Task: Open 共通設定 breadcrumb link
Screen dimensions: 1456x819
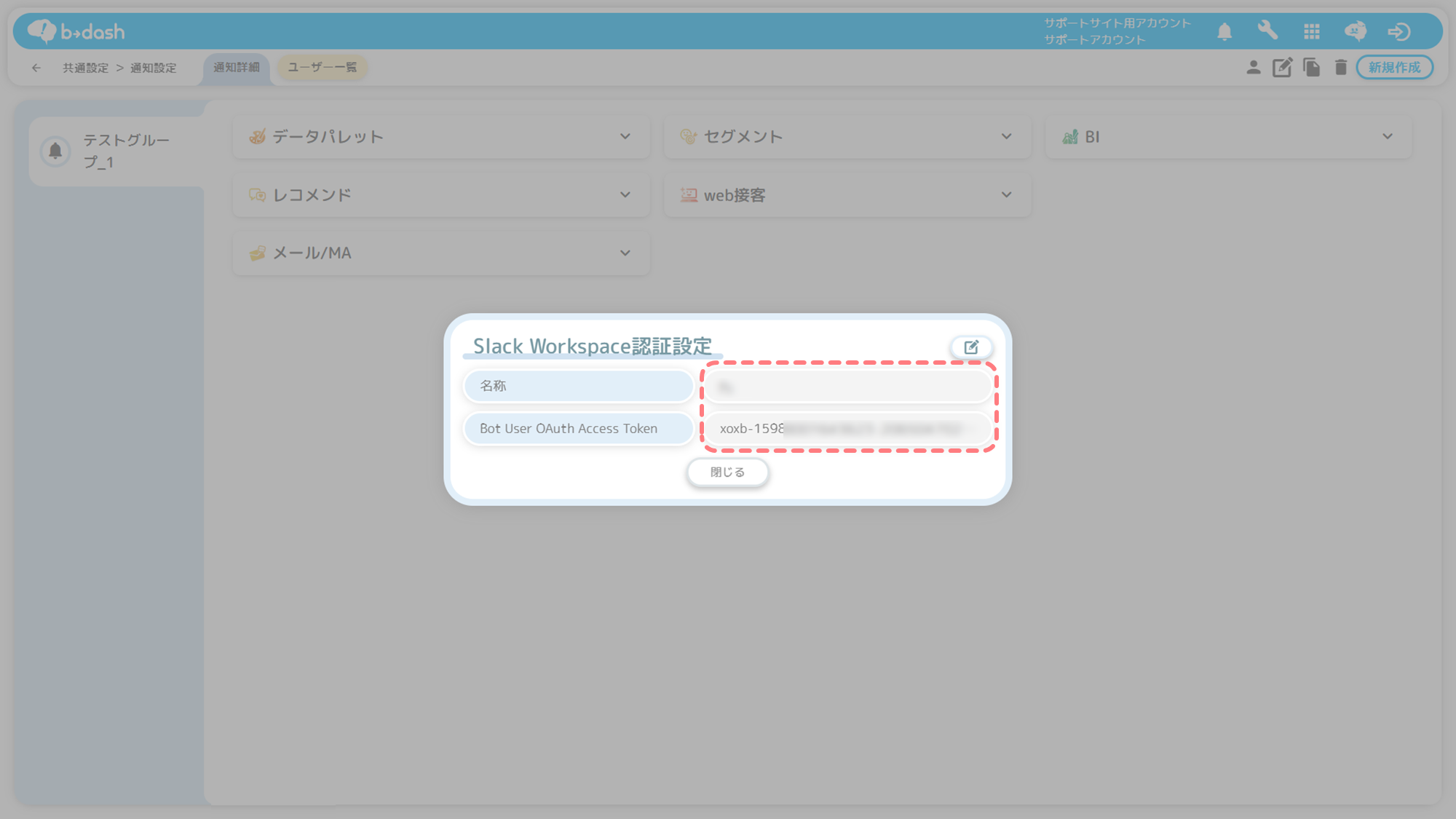Action: pyautogui.click(x=85, y=68)
